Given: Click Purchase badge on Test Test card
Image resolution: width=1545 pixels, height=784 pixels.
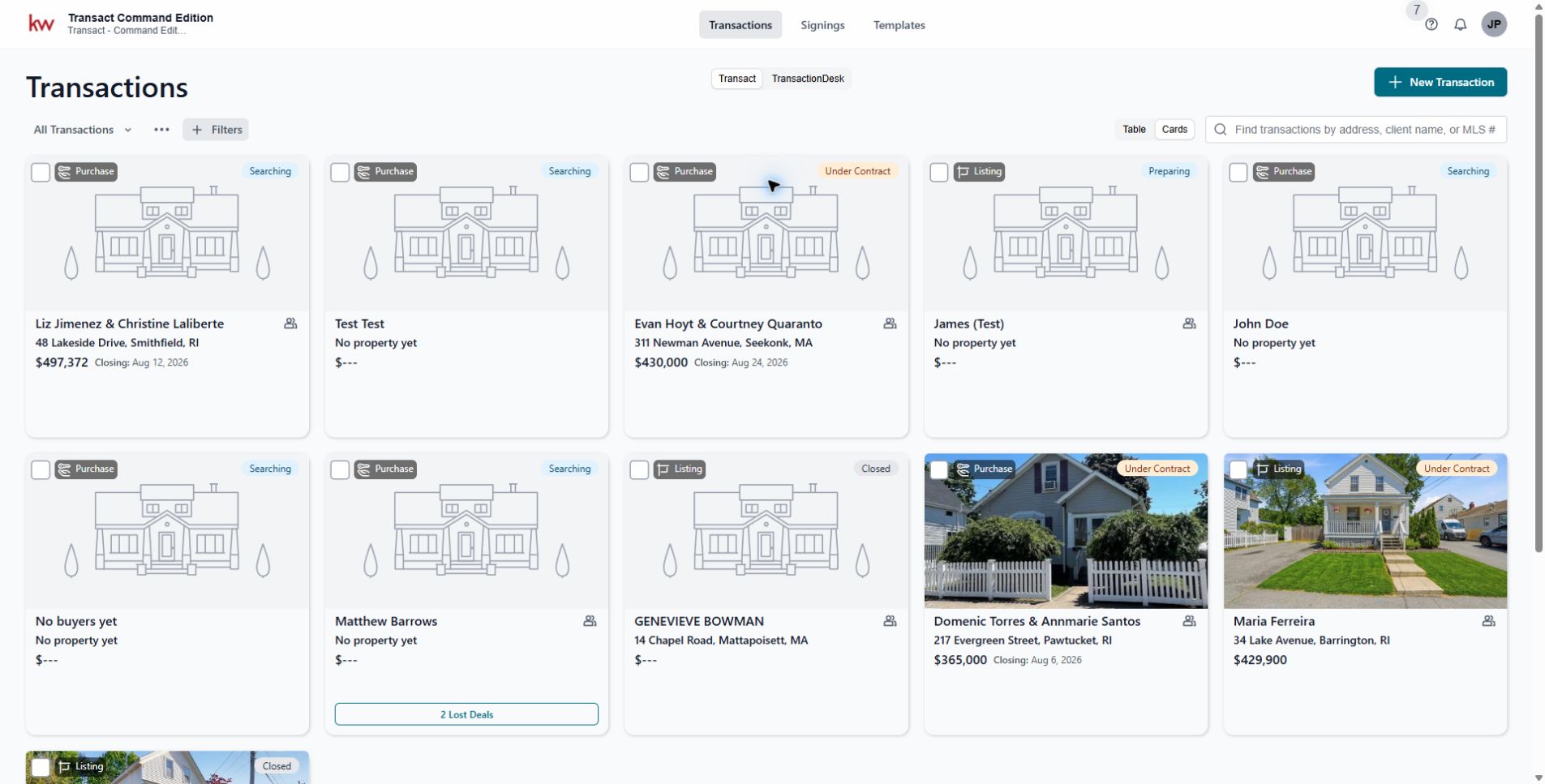Looking at the screenshot, I should tap(385, 172).
